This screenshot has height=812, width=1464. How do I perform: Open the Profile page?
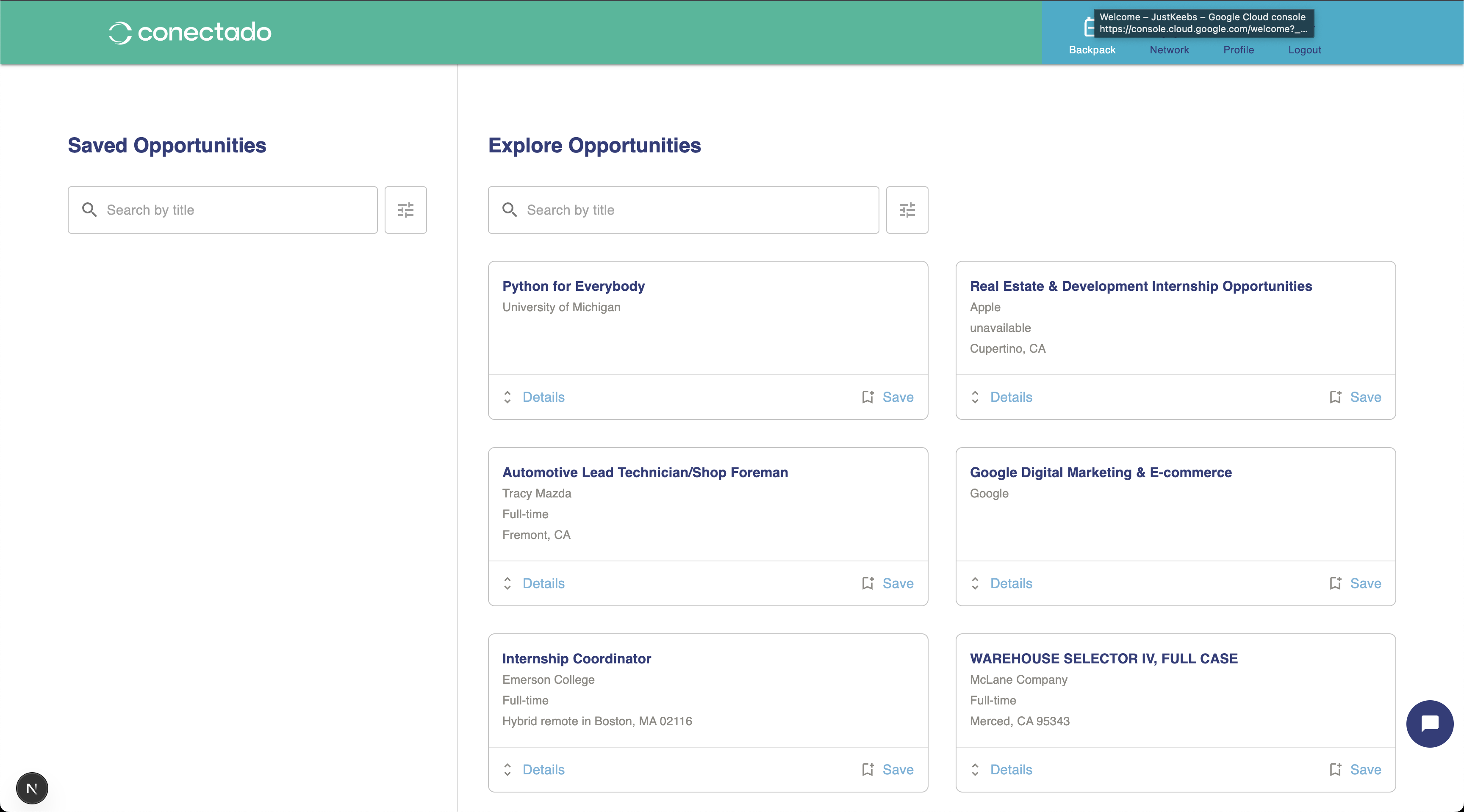1238,50
